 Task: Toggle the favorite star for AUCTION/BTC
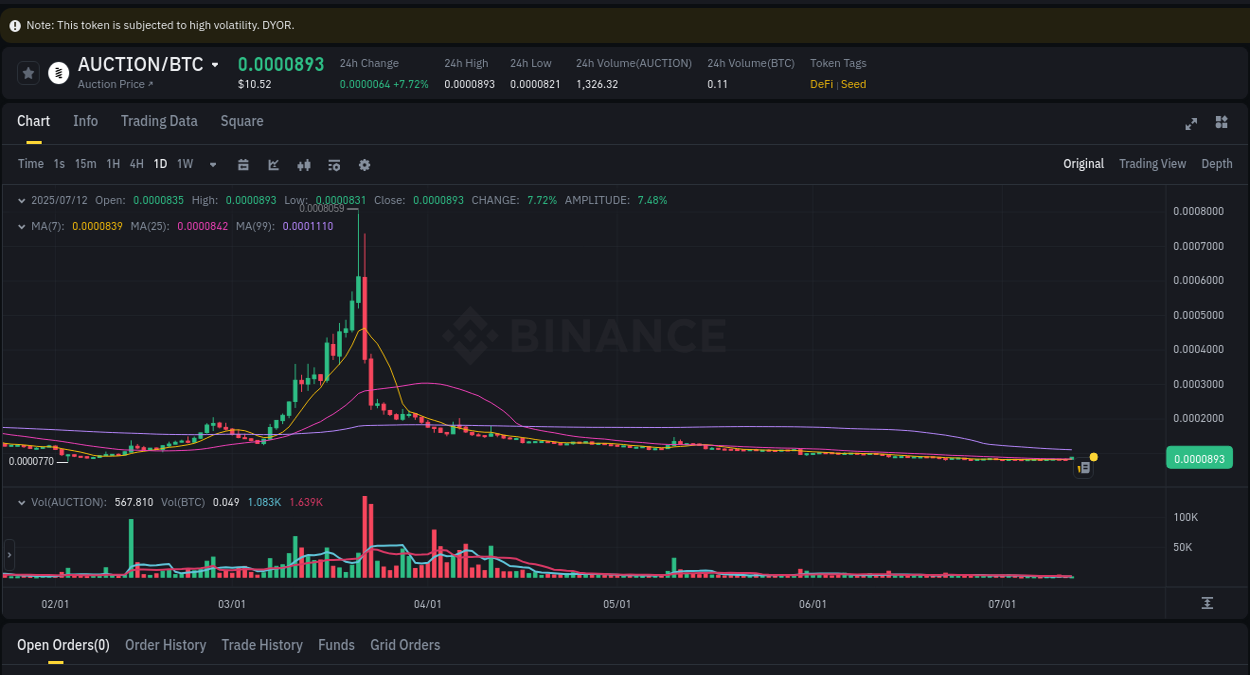pyautogui.click(x=27, y=72)
